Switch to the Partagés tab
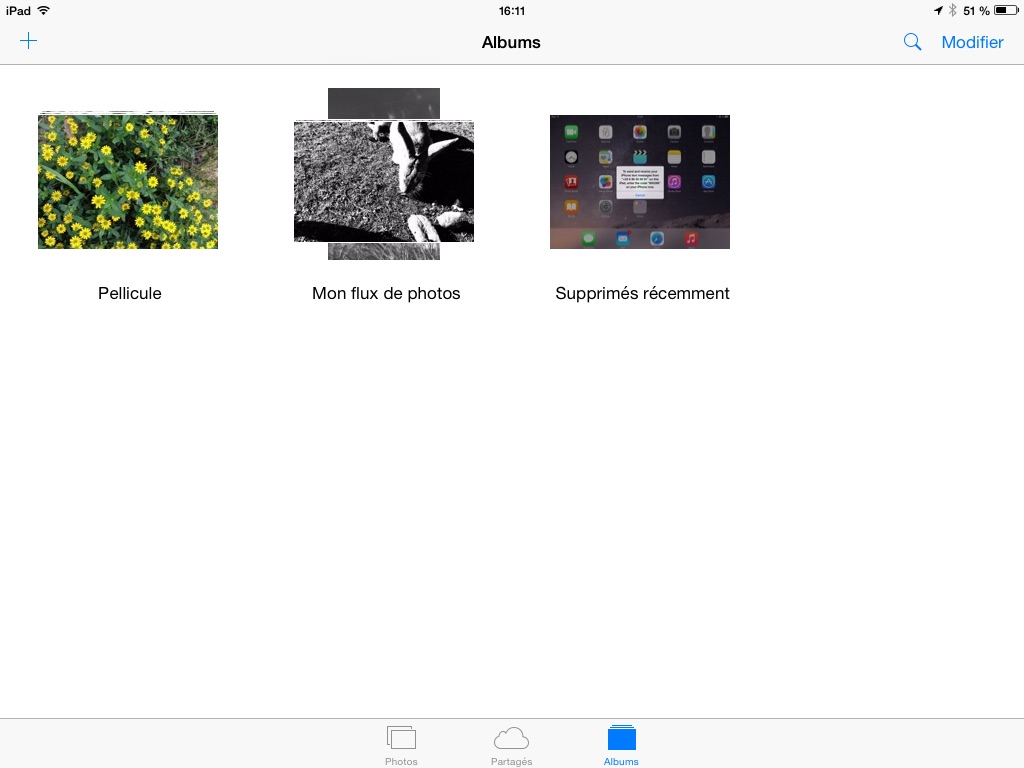 pyautogui.click(x=511, y=745)
